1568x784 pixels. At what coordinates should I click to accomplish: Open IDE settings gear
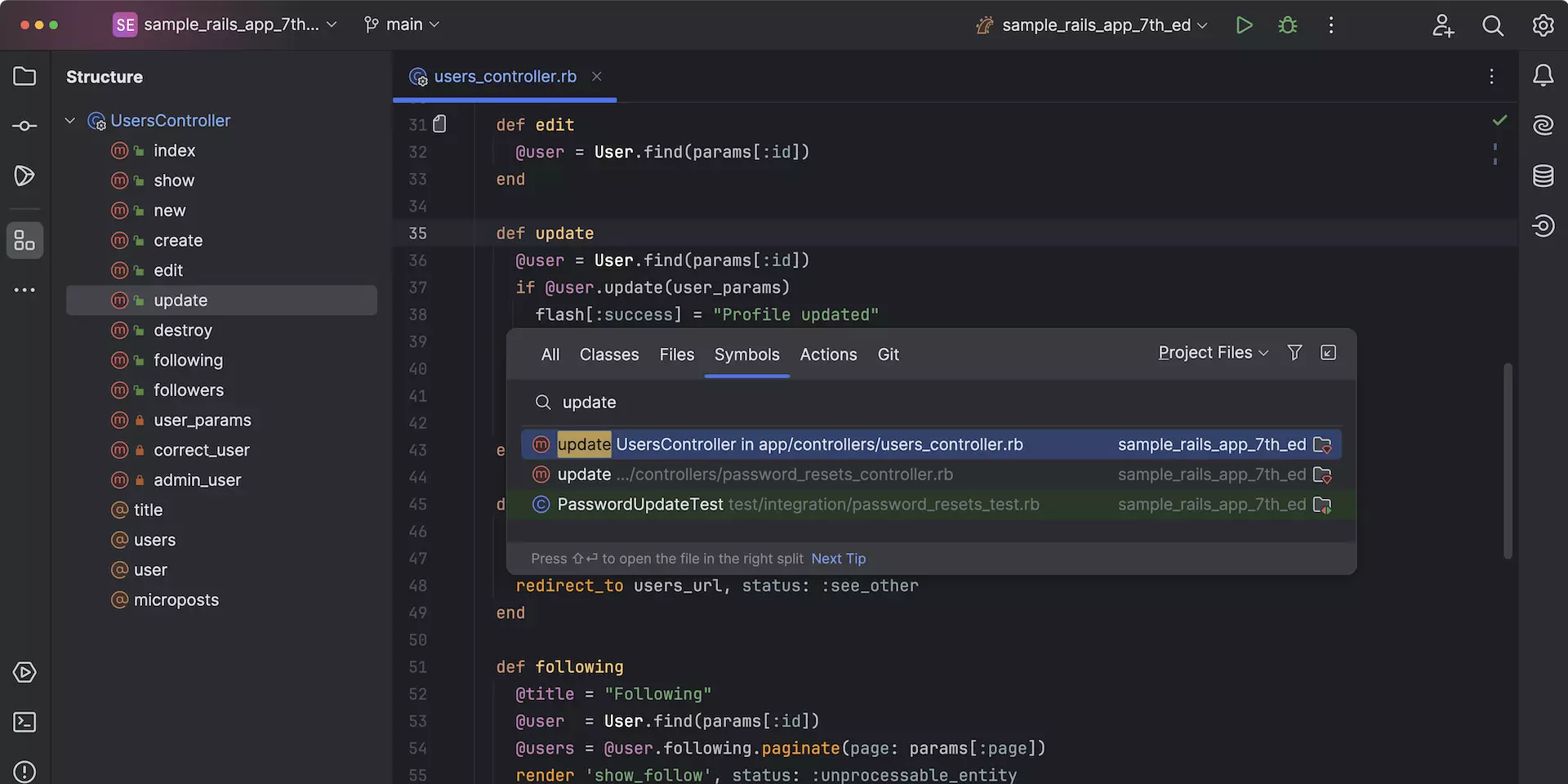pos(1543,25)
